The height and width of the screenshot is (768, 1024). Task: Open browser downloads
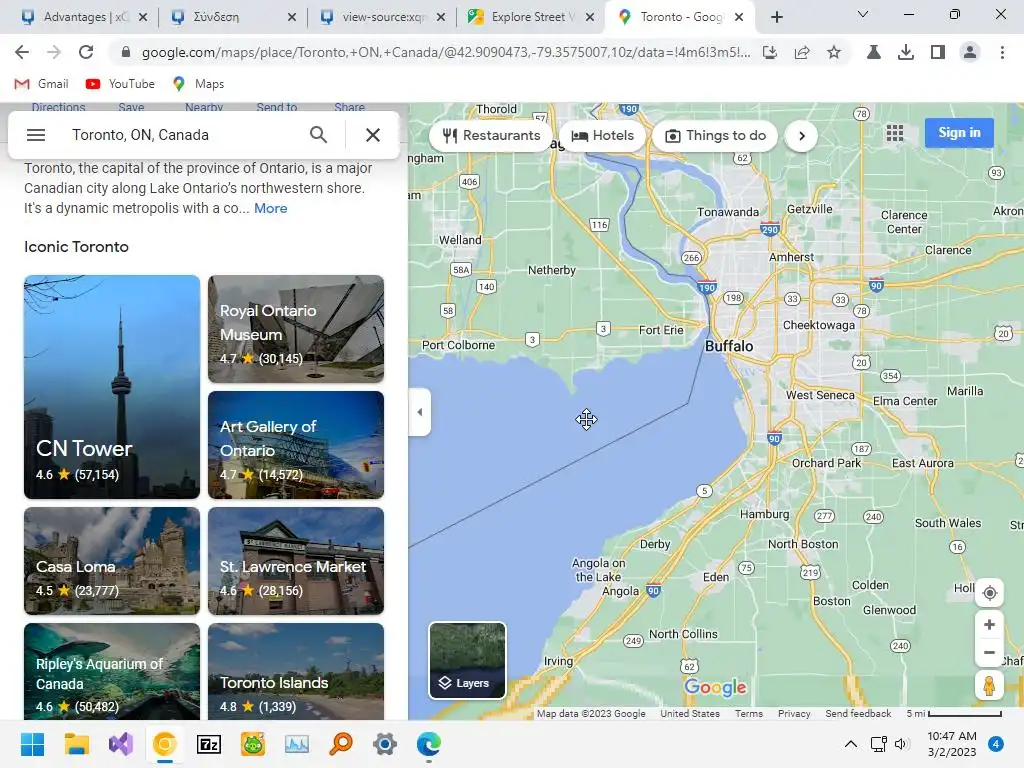[906, 52]
